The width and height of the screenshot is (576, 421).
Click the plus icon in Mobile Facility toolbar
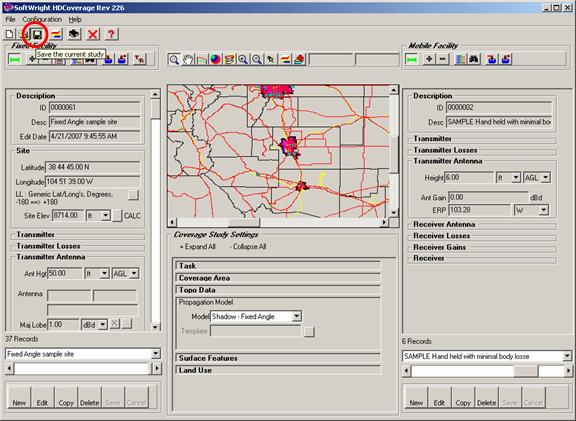click(429, 59)
